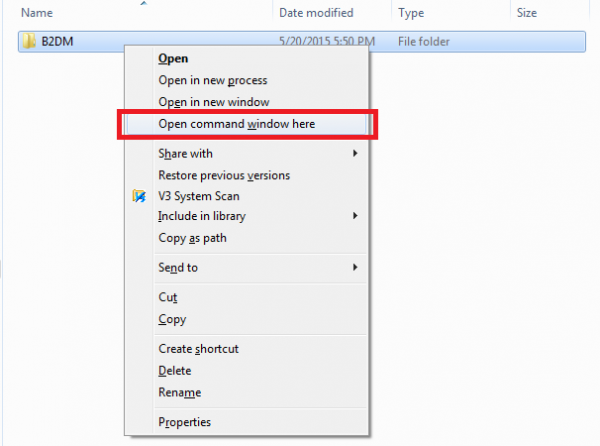
Task: Choose 'Open in new window'
Action: [212, 102]
